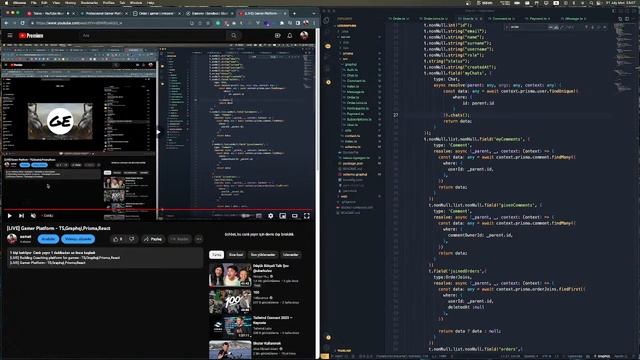Go to the previous find match in VS Code
The width and height of the screenshot is (640, 360).
(x=587, y=27)
